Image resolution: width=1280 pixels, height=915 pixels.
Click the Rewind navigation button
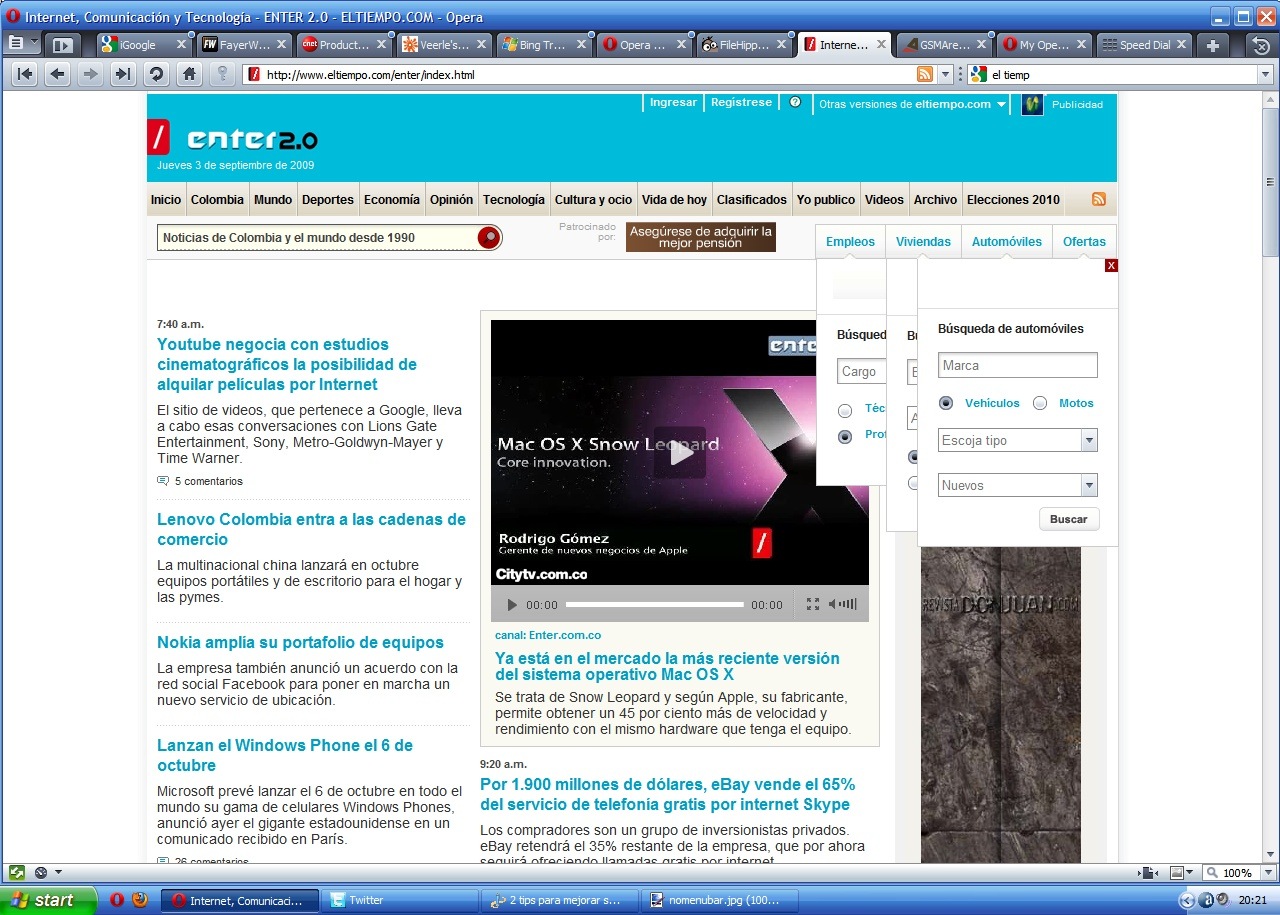tap(25, 74)
